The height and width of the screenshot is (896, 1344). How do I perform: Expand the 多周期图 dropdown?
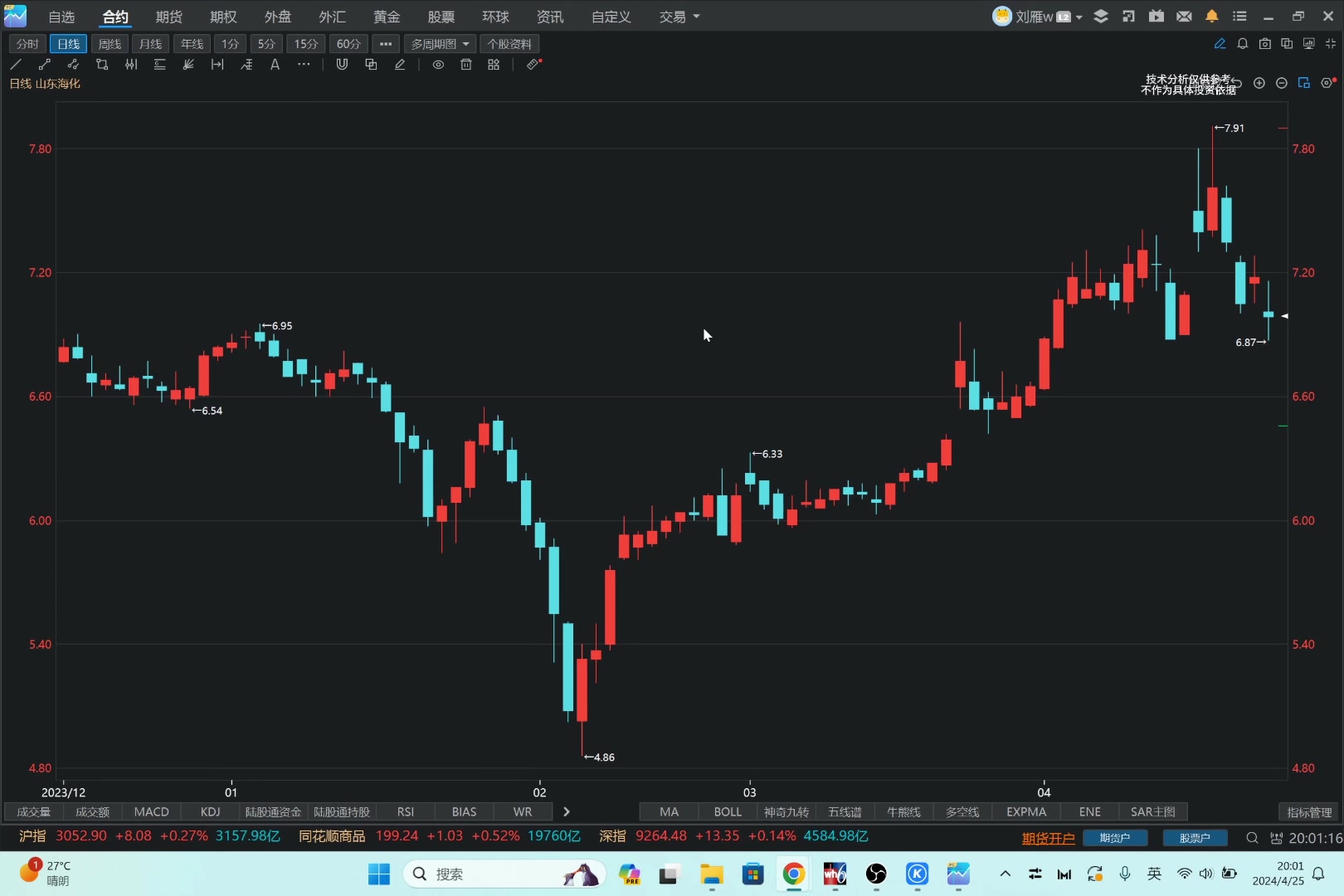[440, 44]
